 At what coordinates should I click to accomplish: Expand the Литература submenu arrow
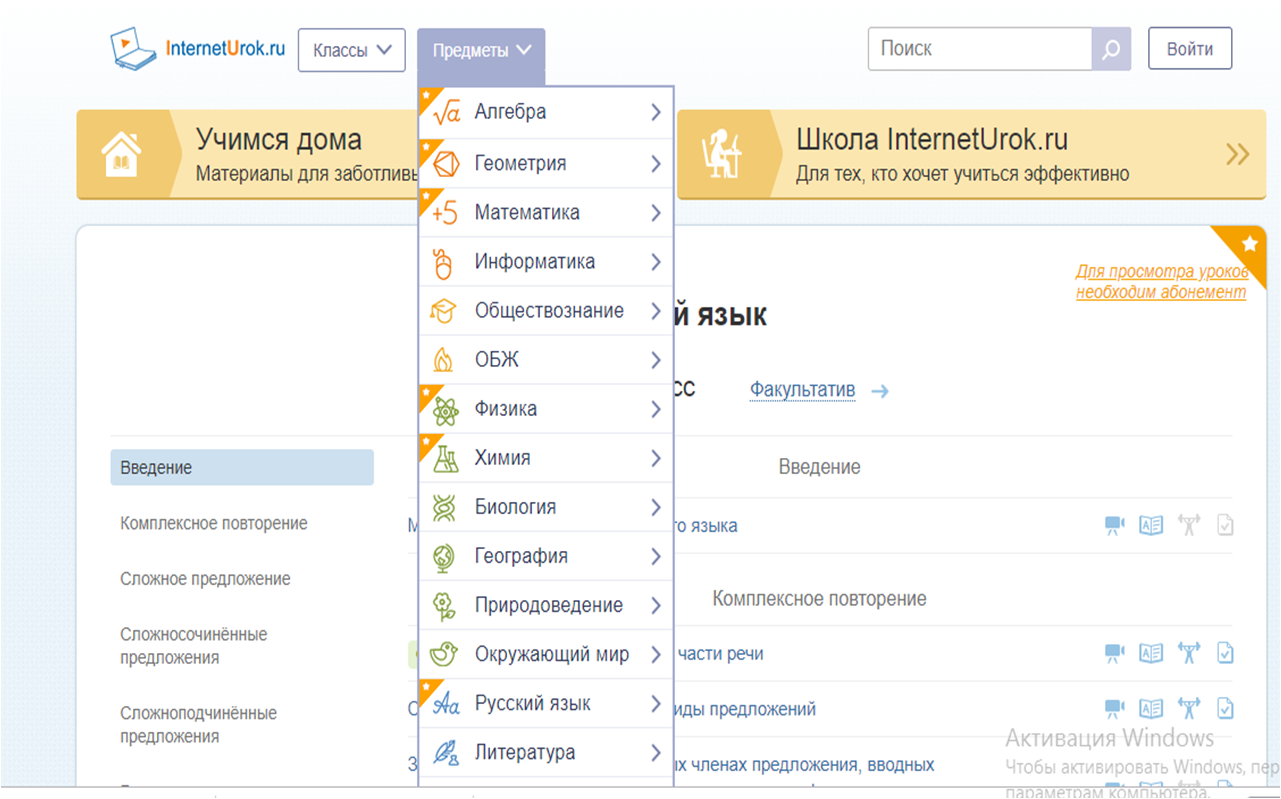tap(656, 753)
